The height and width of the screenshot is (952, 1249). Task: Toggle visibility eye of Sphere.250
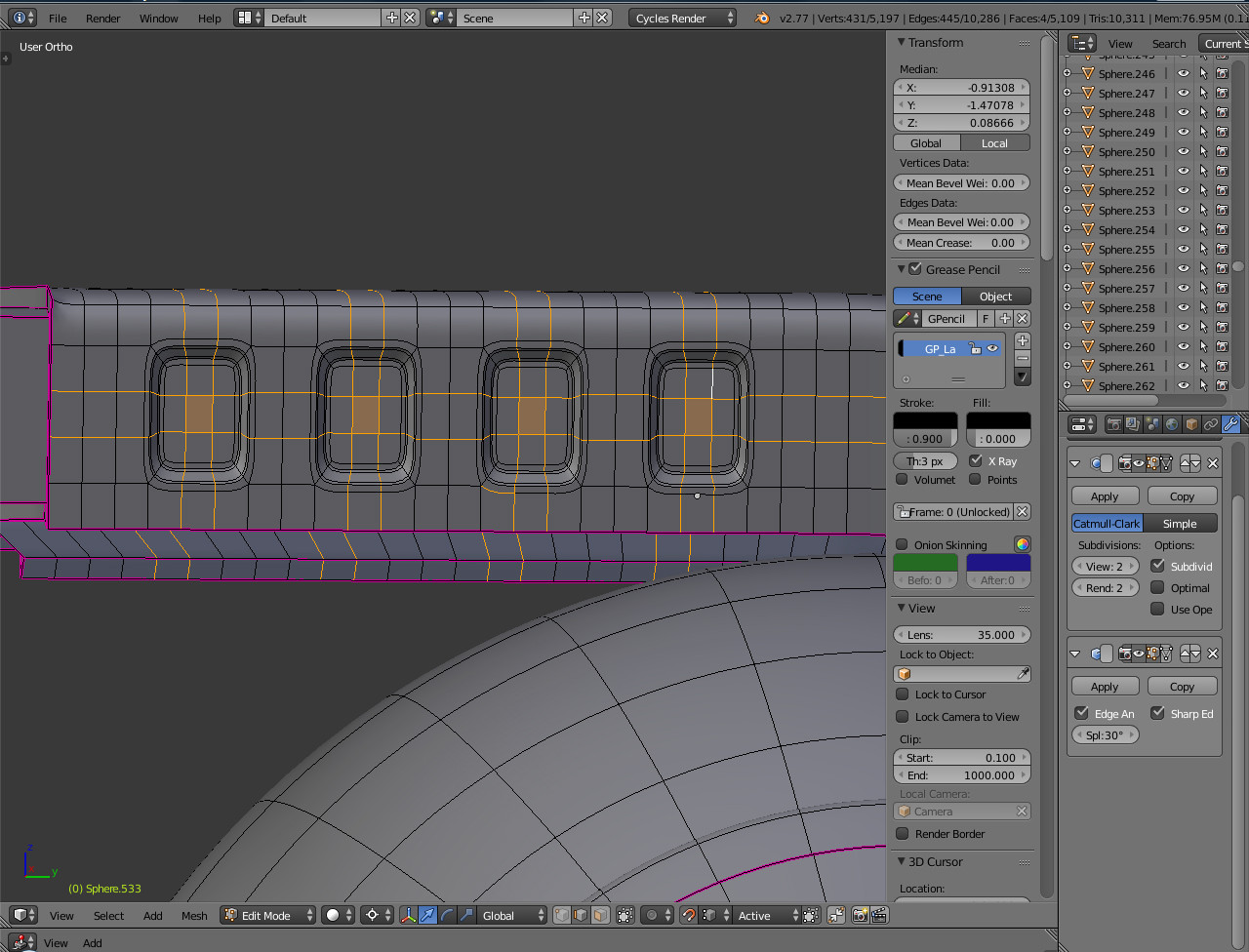click(1184, 151)
